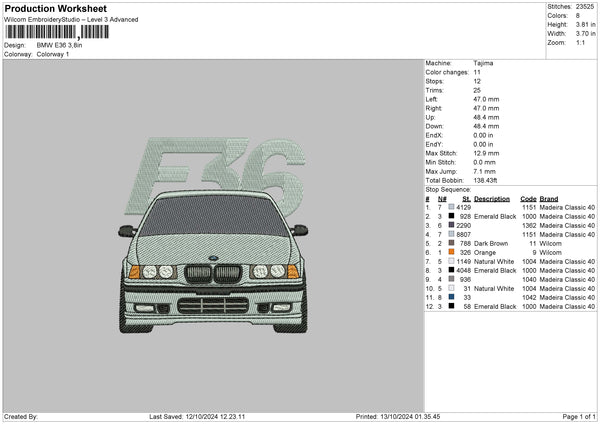This screenshot has width=600, height=424.
Task: Click the Wilcom brand in Dark Brown row
Action: pyautogui.click(x=551, y=243)
